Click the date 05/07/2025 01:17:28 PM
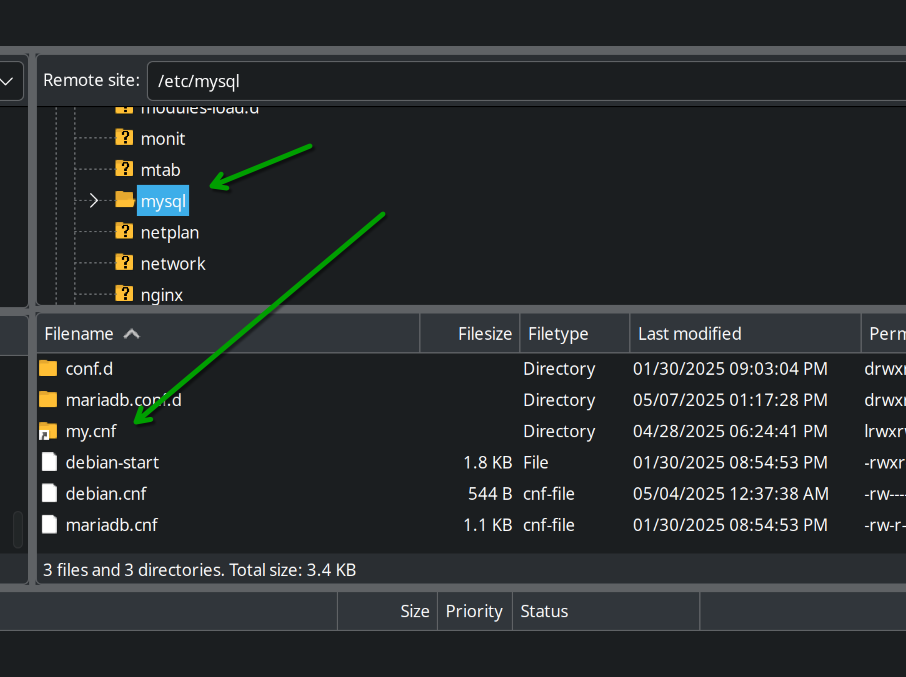This screenshot has height=677, width=906. pyautogui.click(x=730, y=400)
